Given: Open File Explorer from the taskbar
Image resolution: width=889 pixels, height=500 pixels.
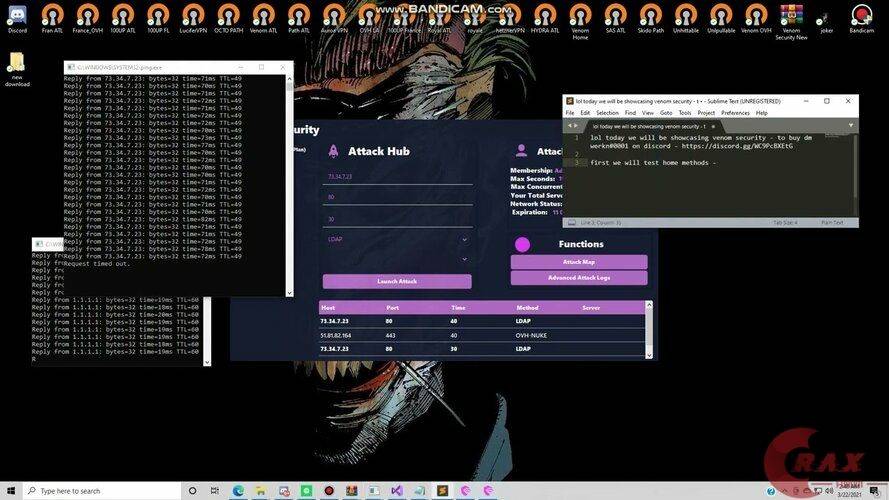Looking at the screenshot, I should [x=260, y=490].
